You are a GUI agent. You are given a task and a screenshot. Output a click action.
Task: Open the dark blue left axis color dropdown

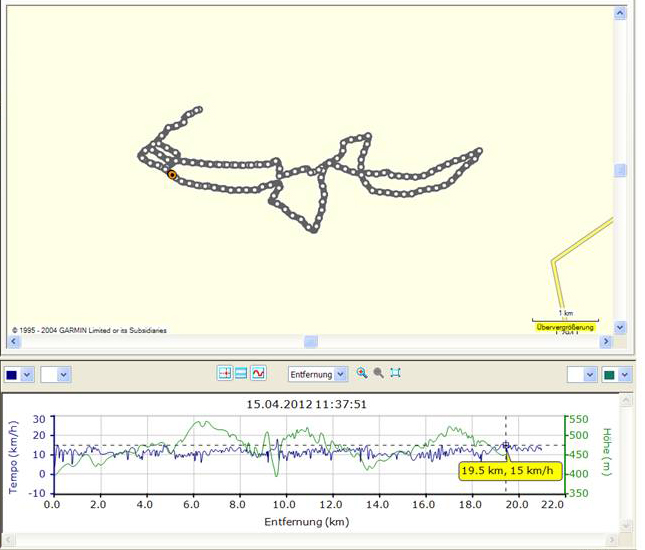click(27, 374)
